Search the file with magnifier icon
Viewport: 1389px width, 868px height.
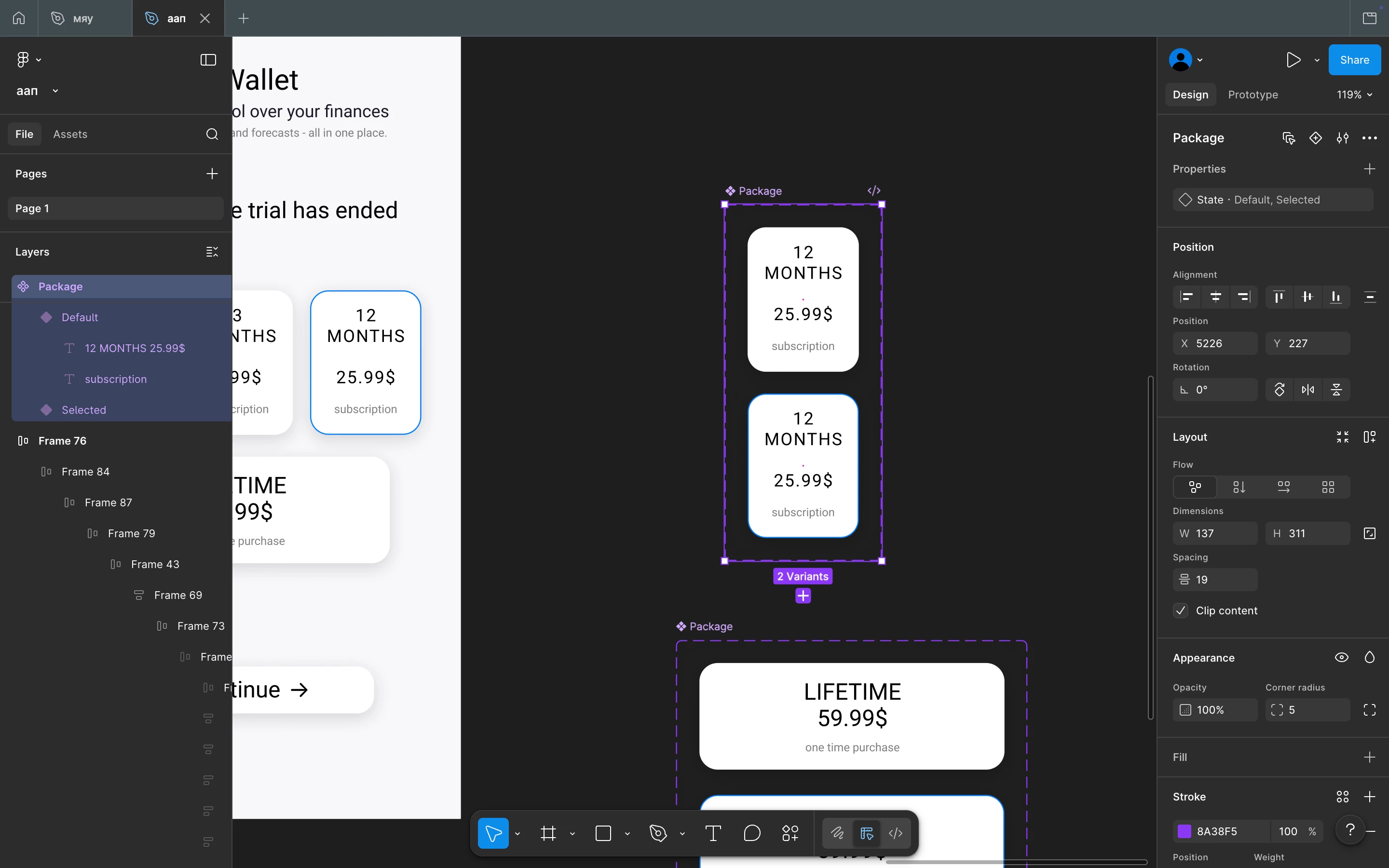coord(212,134)
